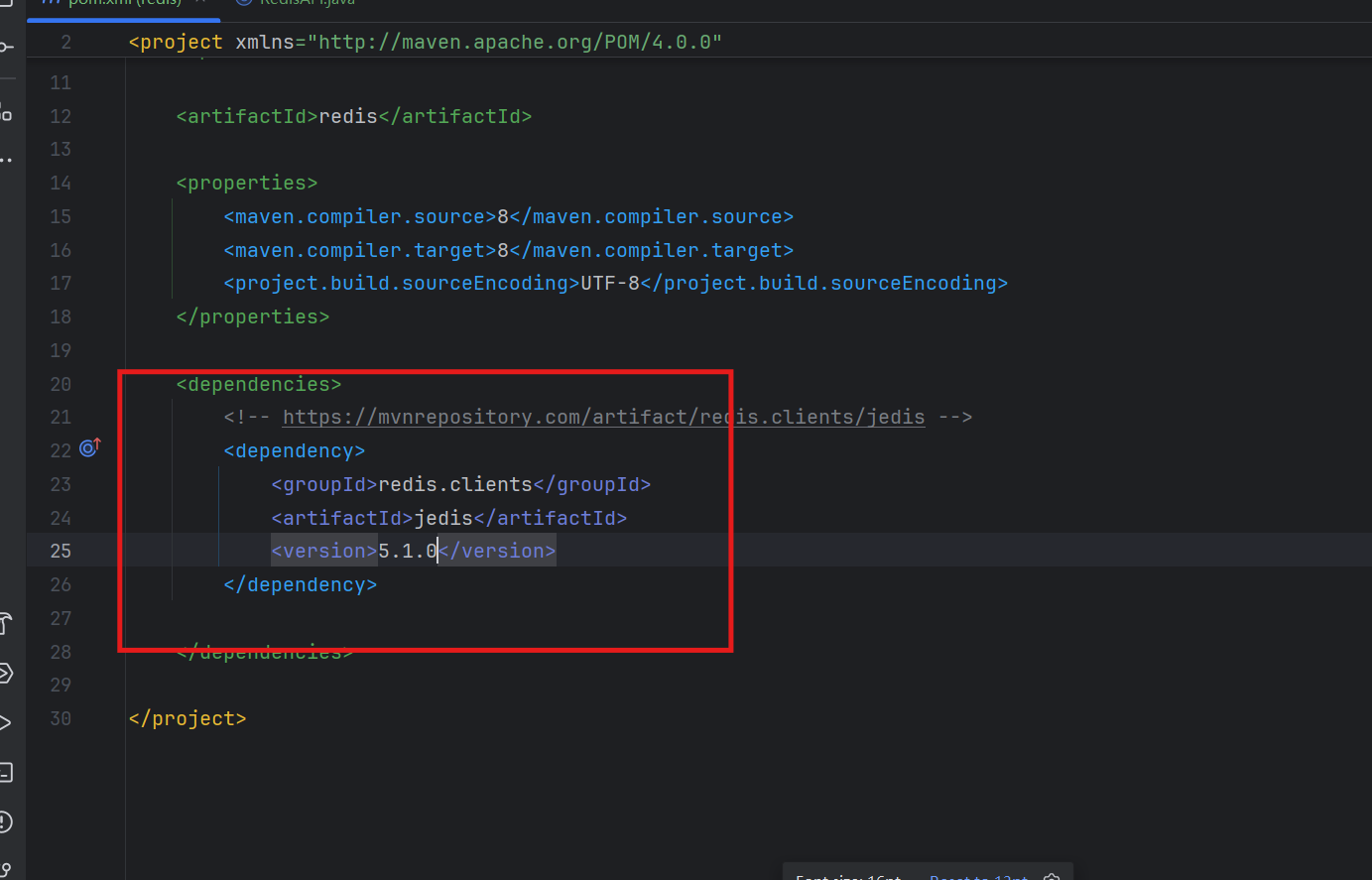Click line number 25 in the gutter

[x=61, y=551]
